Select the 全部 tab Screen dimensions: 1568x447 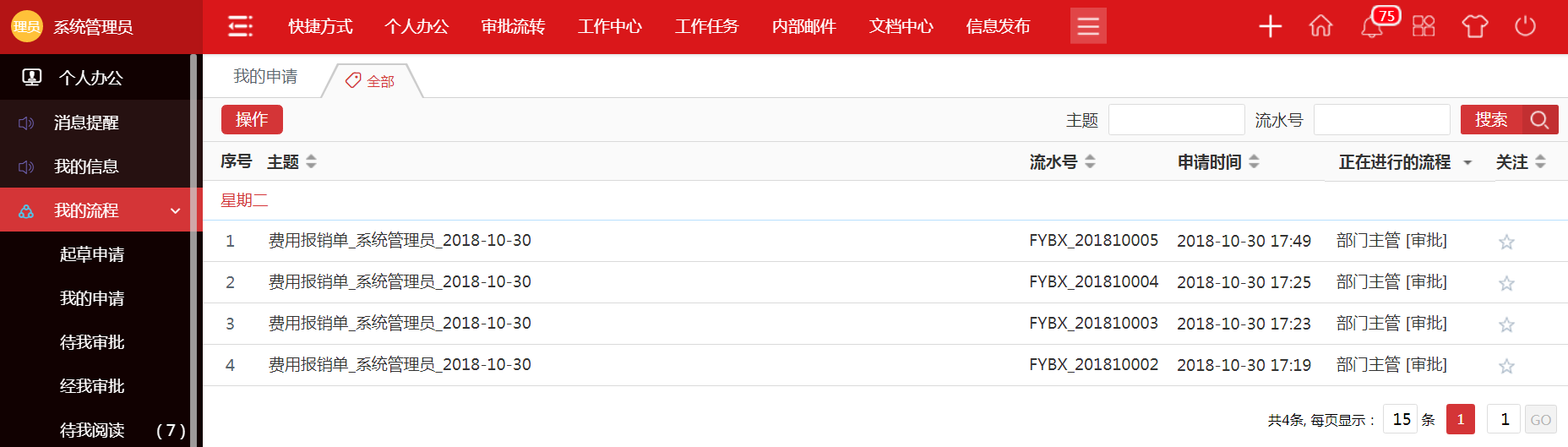point(372,81)
